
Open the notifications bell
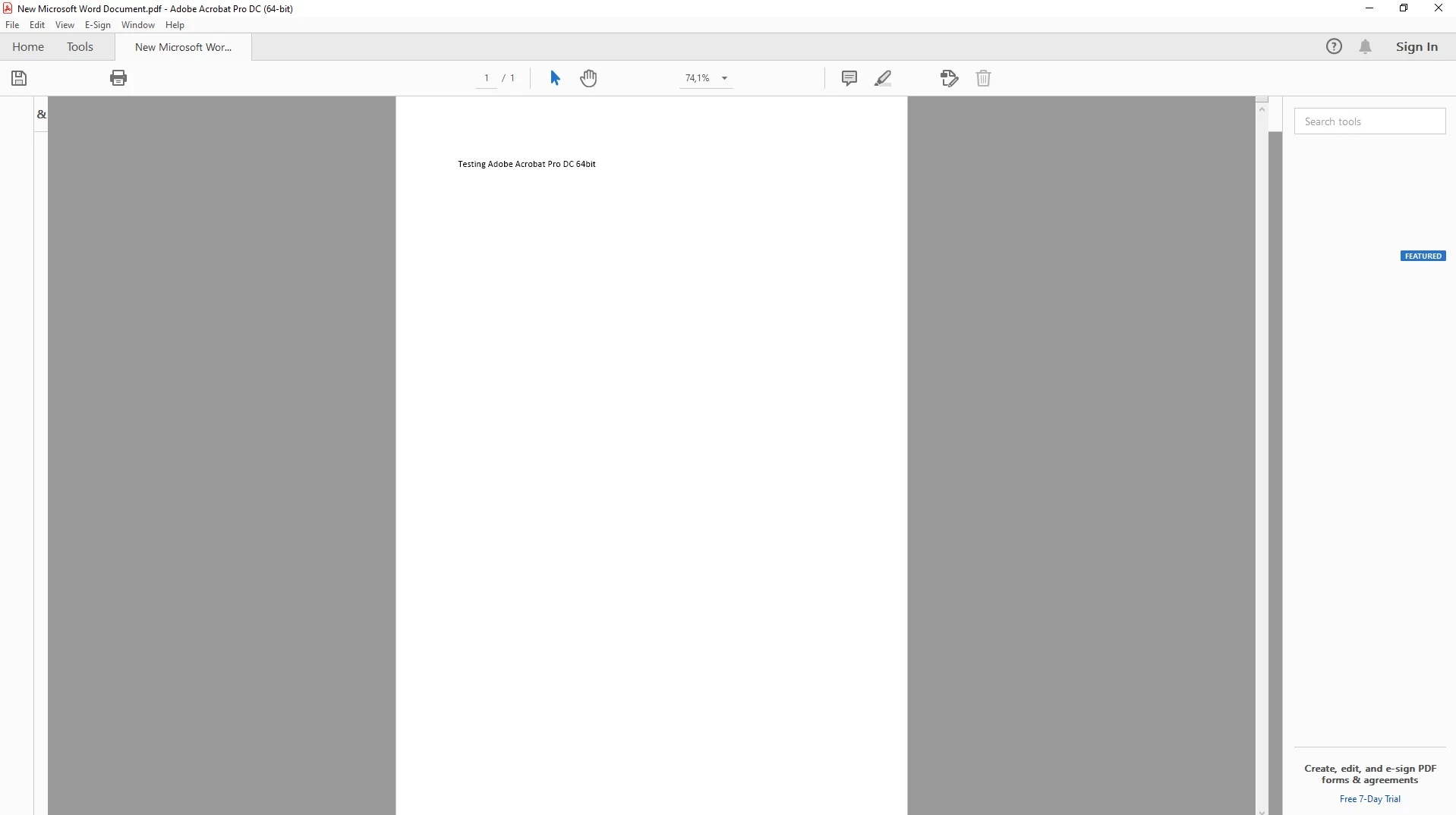click(1365, 47)
